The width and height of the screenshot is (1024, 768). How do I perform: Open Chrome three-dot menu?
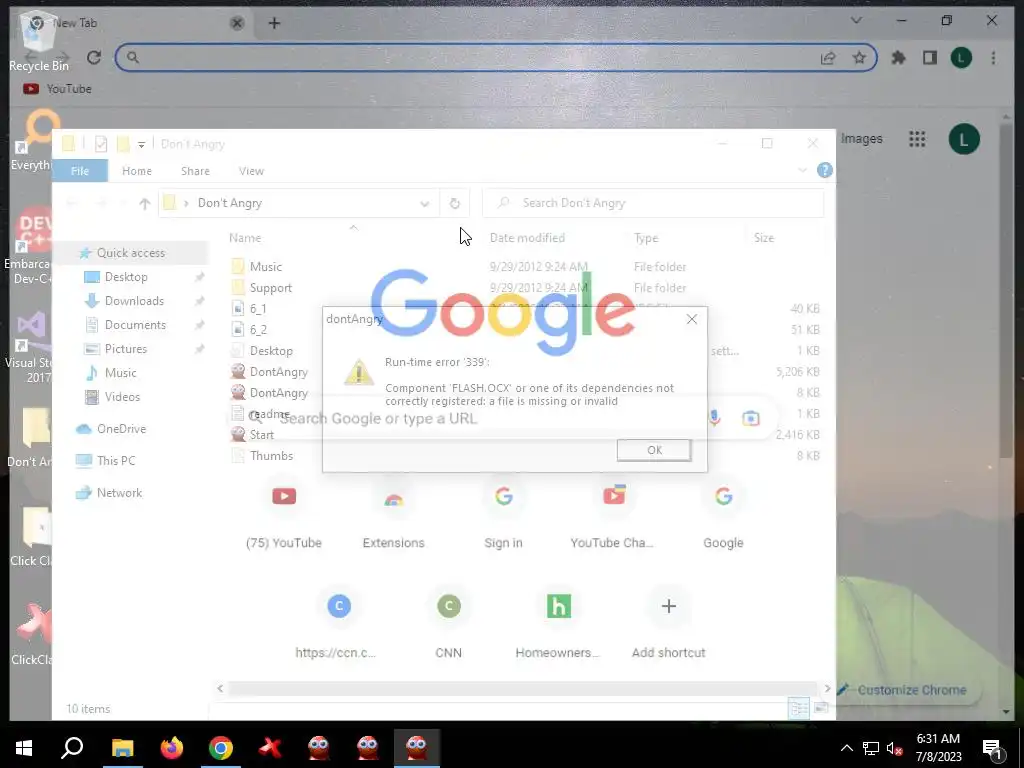tap(993, 58)
